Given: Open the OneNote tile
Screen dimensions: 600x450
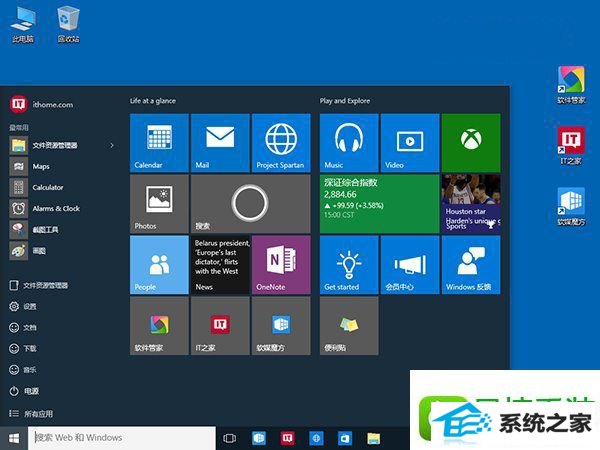Looking at the screenshot, I should 281,265.
